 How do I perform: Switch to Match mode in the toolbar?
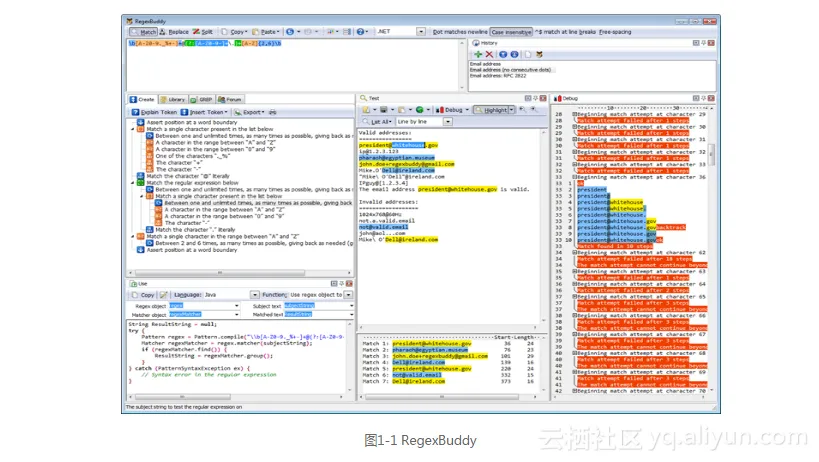[143, 32]
